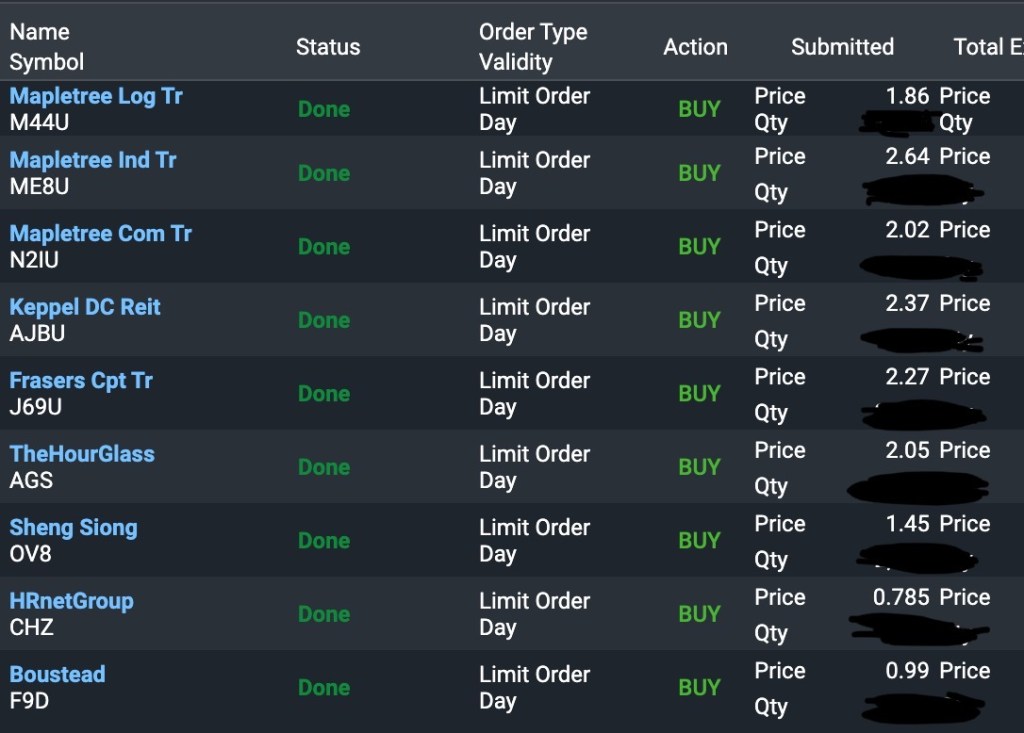Click the 0.785 submitted price for HRnetGroup
1024x733 pixels.
pyautogui.click(x=901, y=598)
